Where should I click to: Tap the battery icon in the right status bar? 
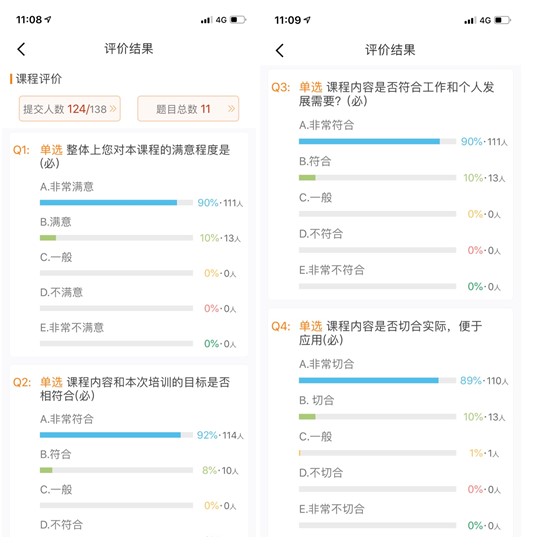pyautogui.click(x=503, y=20)
